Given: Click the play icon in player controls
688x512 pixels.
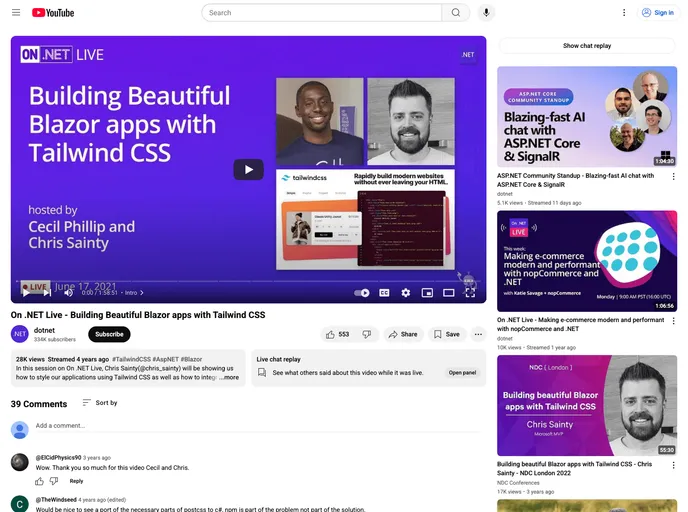Looking at the screenshot, I should 26,293.
